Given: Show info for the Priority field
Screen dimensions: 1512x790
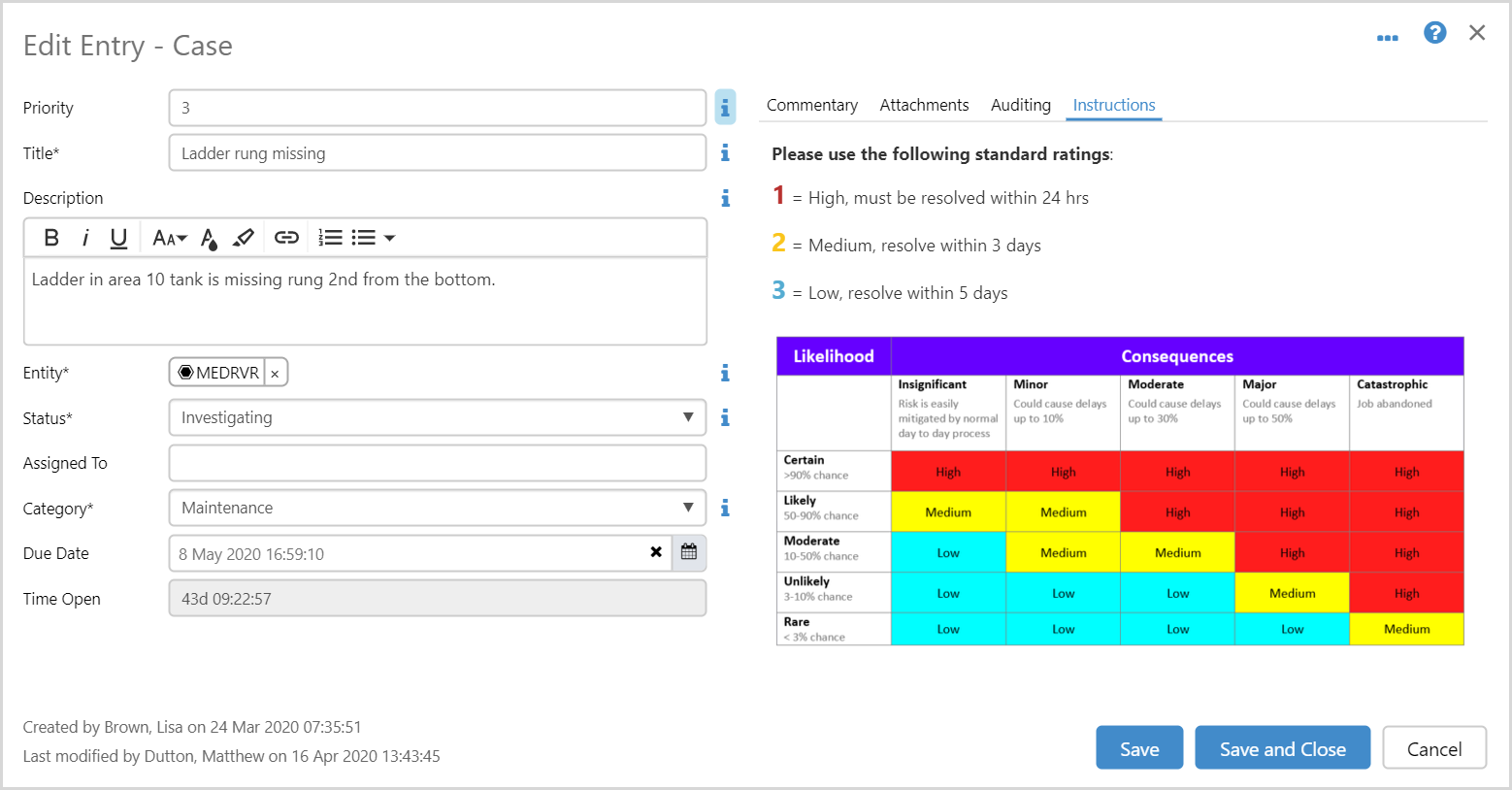Looking at the screenshot, I should [x=725, y=108].
